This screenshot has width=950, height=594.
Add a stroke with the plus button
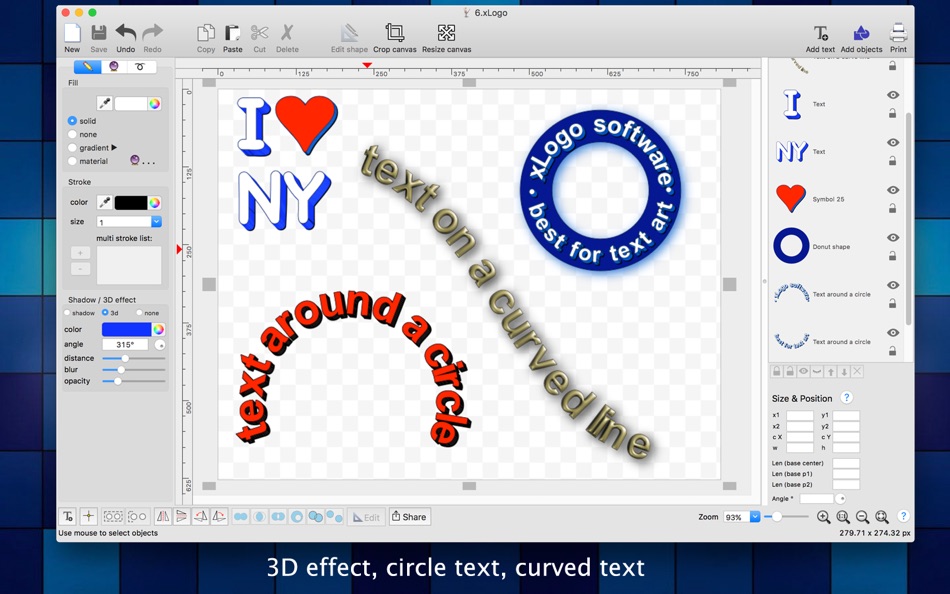tap(81, 253)
